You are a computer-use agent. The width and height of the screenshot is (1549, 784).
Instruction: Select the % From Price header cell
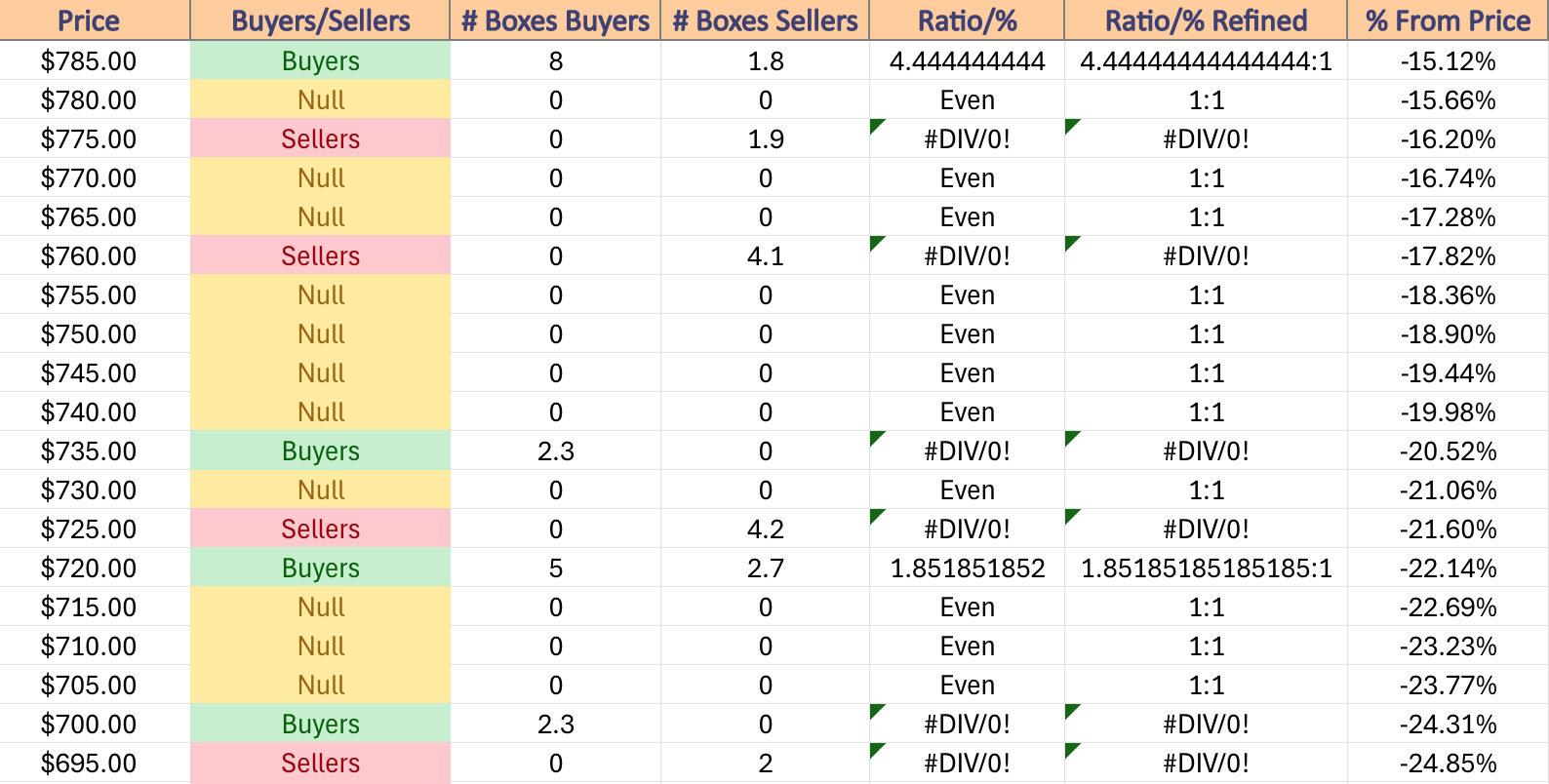pyautogui.click(x=1448, y=20)
